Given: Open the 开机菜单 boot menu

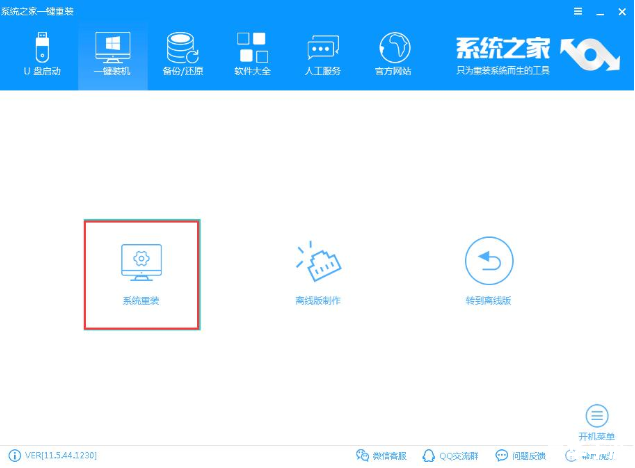Looking at the screenshot, I should 597,422.
